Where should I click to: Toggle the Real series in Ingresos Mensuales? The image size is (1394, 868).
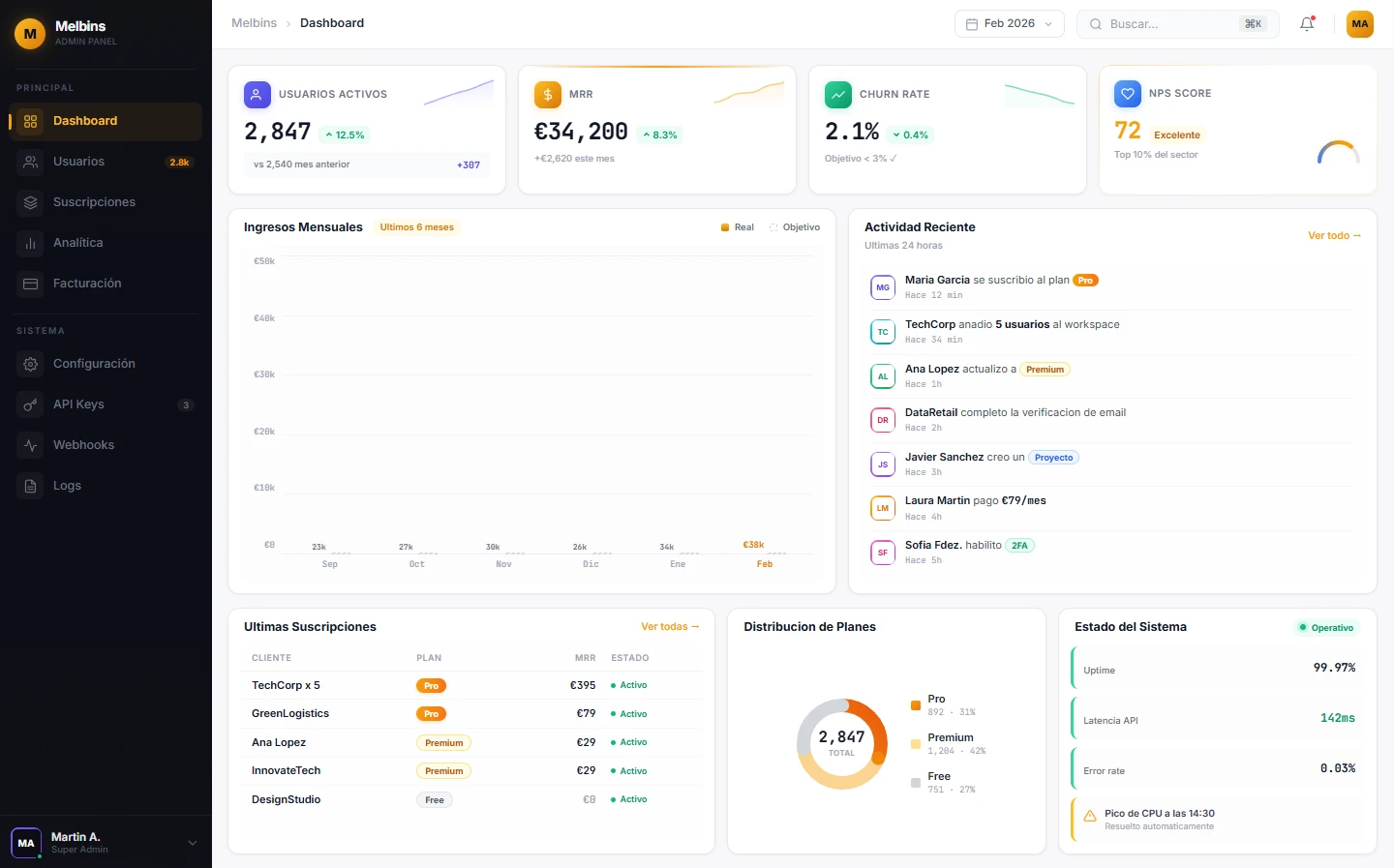coord(738,227)
